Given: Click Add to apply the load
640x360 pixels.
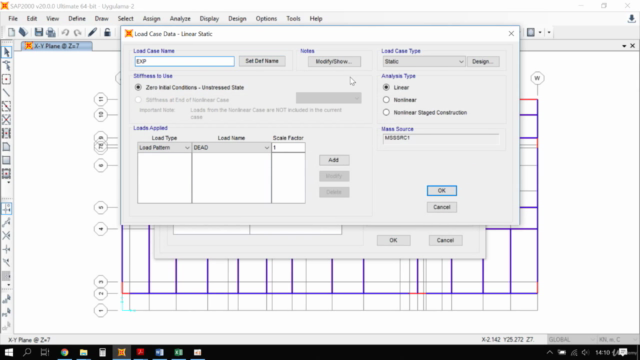Looking at the screenshot, I should click(x=334, y=160).
